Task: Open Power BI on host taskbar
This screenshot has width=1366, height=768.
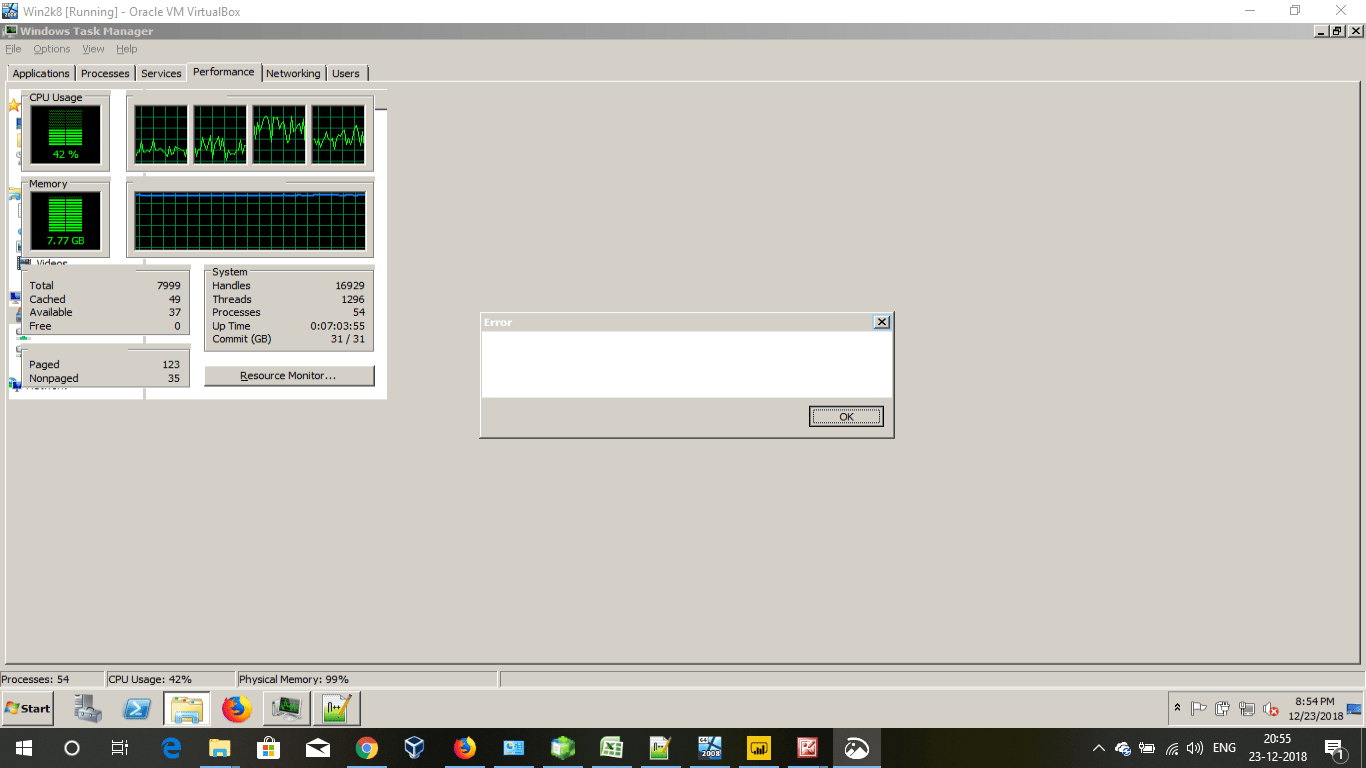Action: pyautogui.click(x=758, y=748)
